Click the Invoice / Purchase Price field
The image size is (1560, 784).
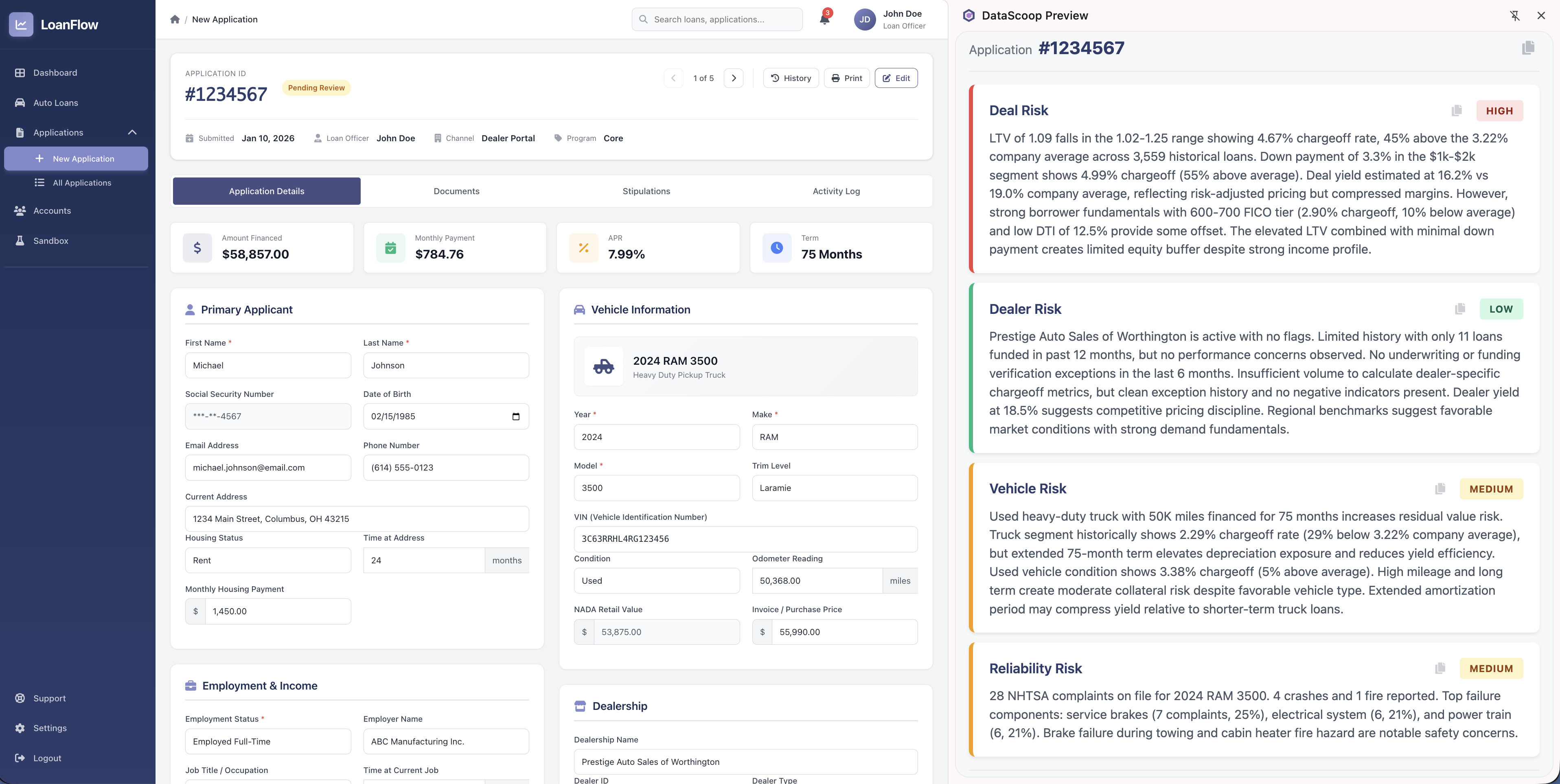pos(844,632)
